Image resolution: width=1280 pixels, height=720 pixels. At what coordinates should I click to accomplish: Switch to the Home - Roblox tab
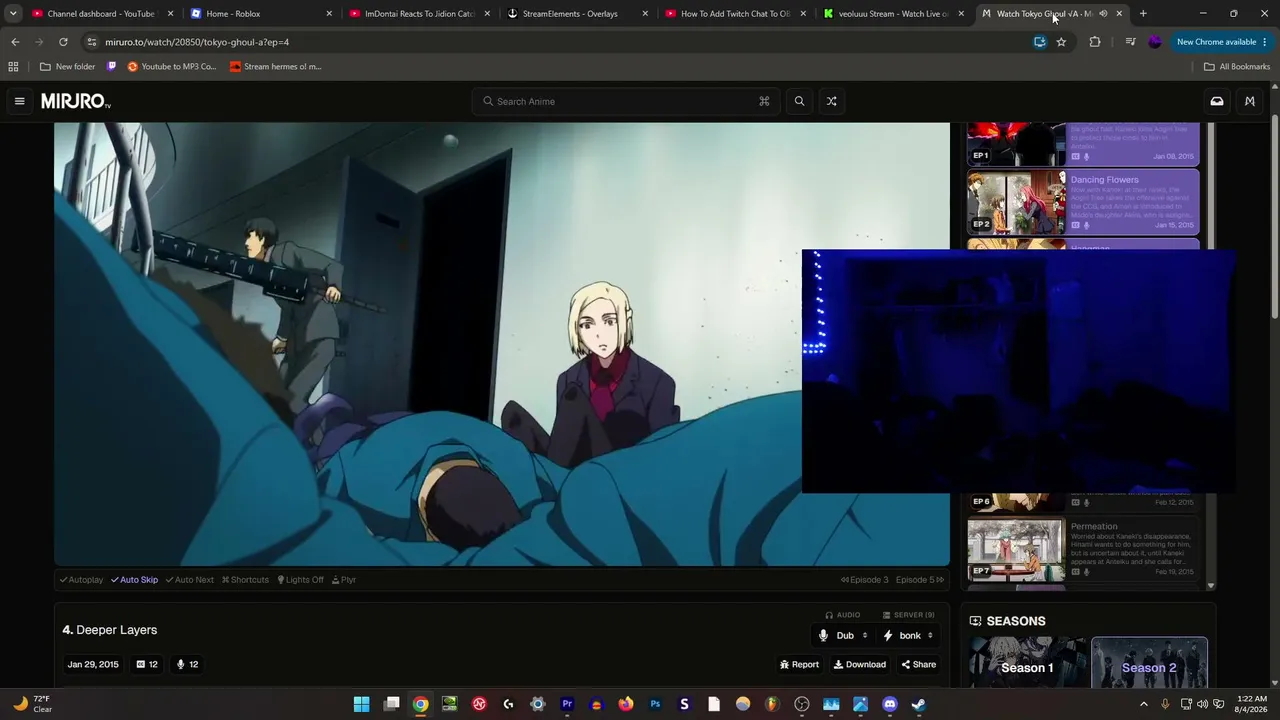(261, 14)
